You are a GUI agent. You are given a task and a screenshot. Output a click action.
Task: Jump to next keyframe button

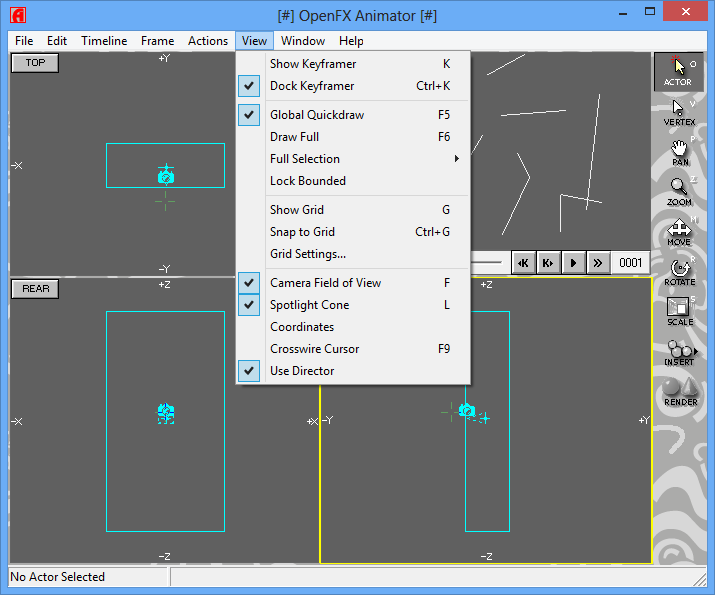(548, 263)
